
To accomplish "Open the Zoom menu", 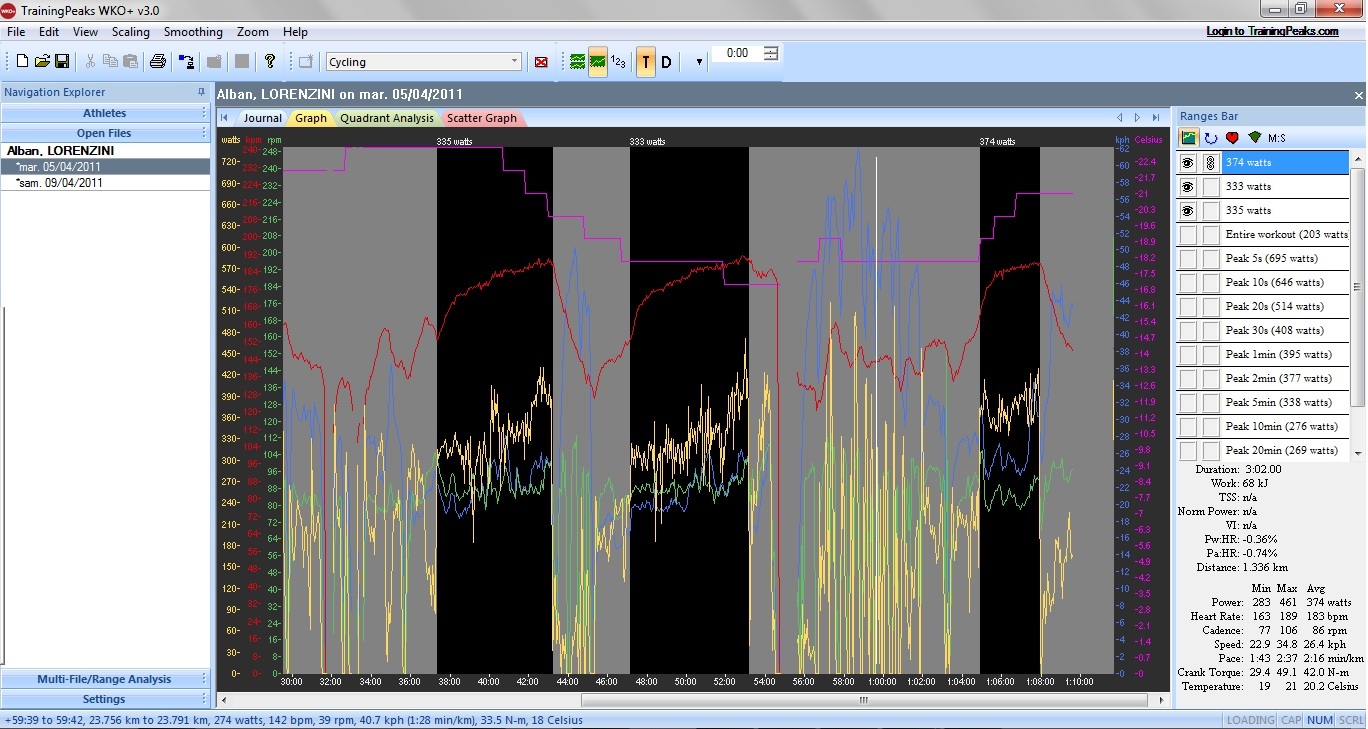I will pyautogui.click(x=253, y=32).
